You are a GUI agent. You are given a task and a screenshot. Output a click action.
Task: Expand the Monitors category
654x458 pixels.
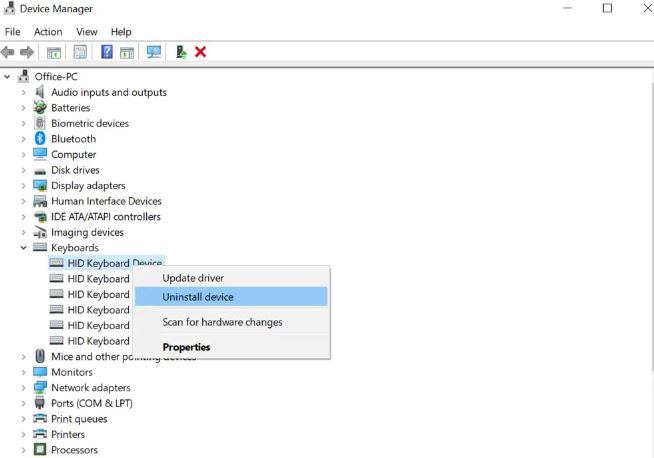coord(24,372)
